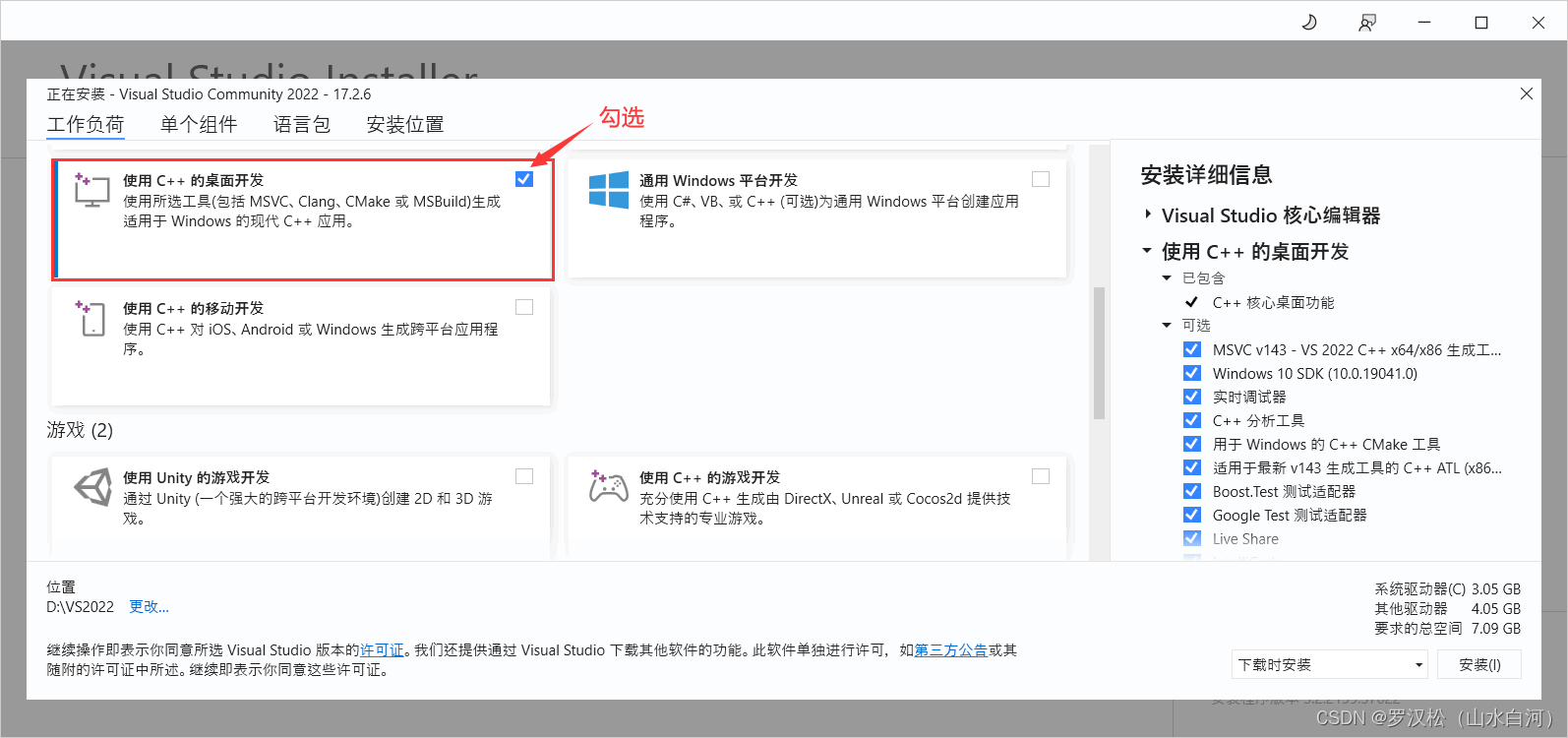Screen dimensions: 1568x738
Task: Switch to the 语言包 tab
Action: click(x=302, y=124)
